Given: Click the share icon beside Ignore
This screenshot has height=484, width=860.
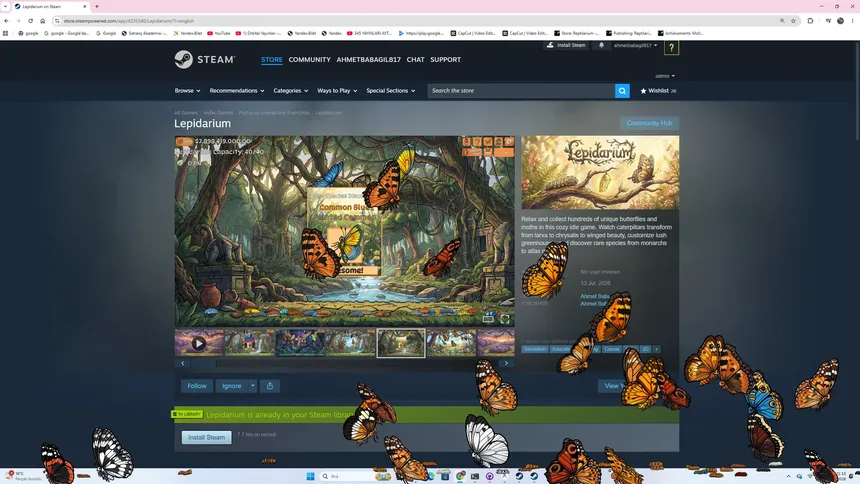Looking at the screenshot, I should pyautogui.click(x=270, y=386).
